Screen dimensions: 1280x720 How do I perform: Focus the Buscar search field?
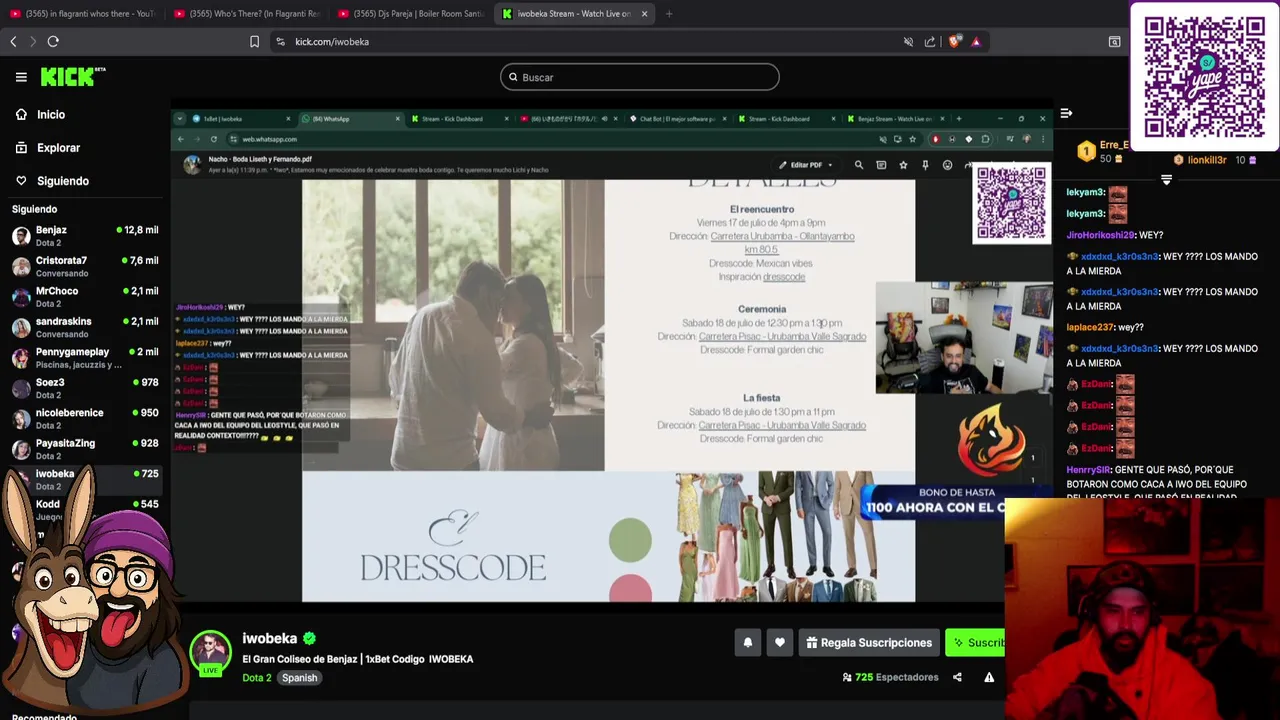640,77
